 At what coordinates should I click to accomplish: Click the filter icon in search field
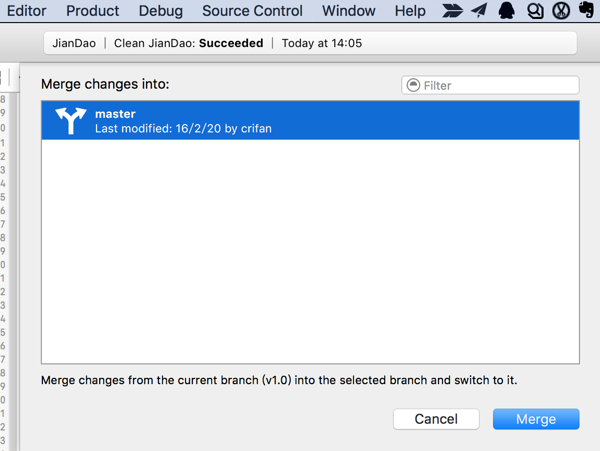412,86
